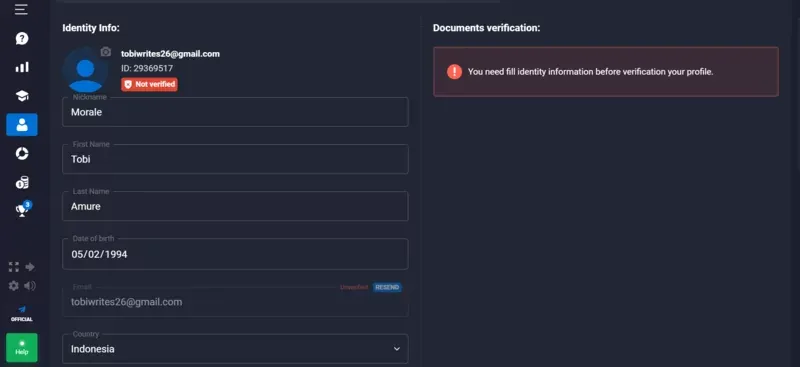Open the education graduation cap icon
Screen dimensions: 800x367
(x=22, y=96)
